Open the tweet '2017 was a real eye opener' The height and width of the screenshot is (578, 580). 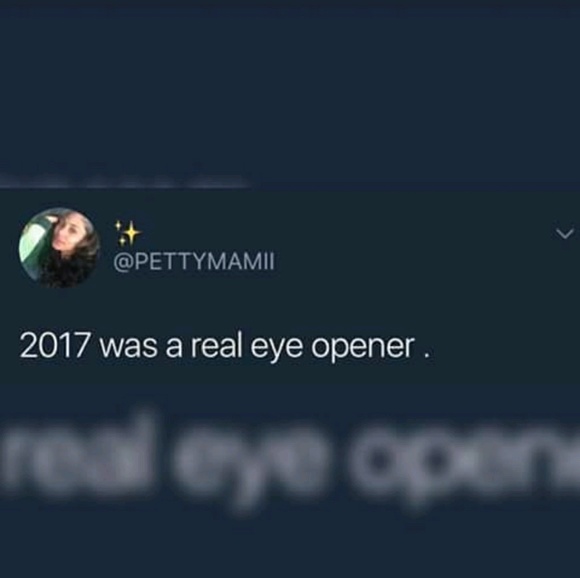(x=225, y=348)
